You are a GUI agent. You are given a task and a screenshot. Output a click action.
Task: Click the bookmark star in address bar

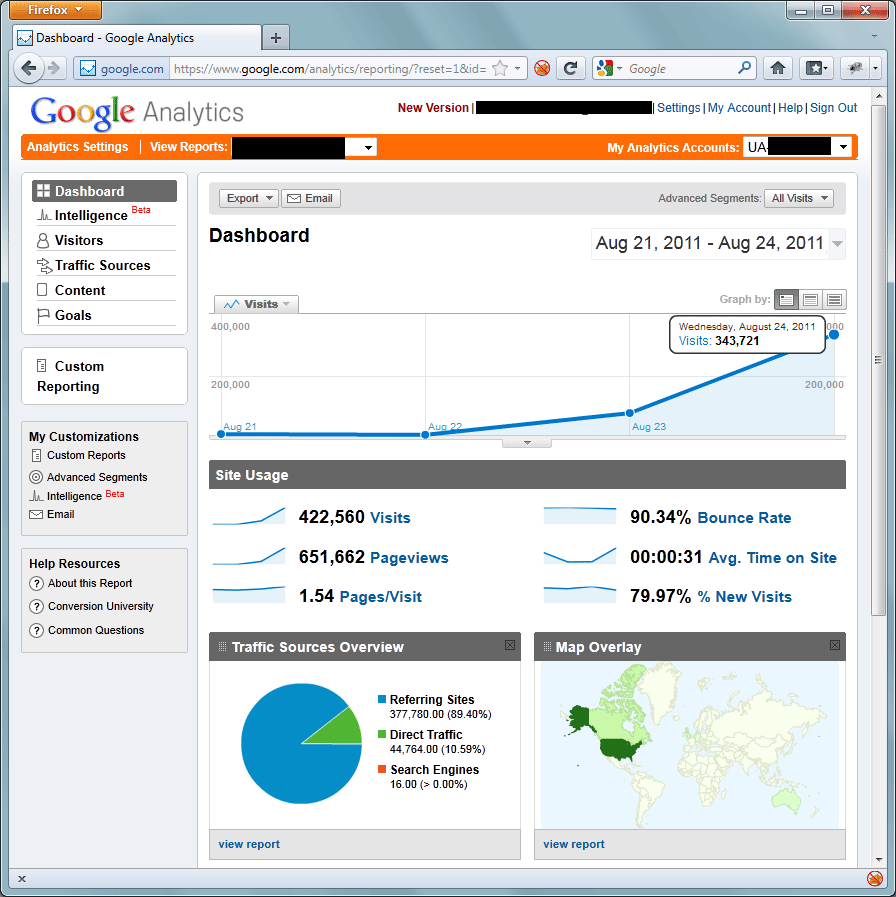[500, 69]
